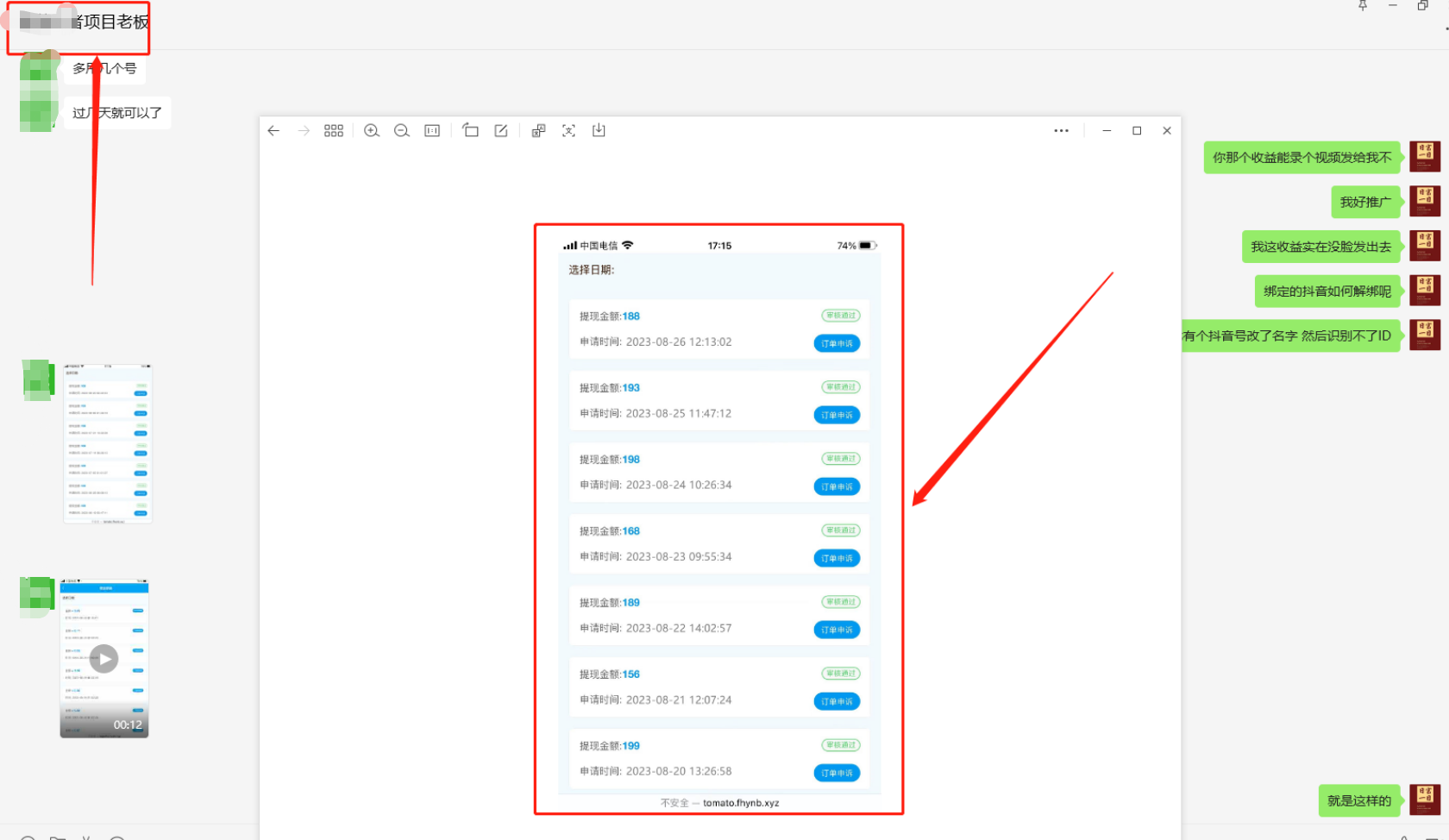Select received message 过几天就可以了
1449x840 pixels.
point(117,113)
